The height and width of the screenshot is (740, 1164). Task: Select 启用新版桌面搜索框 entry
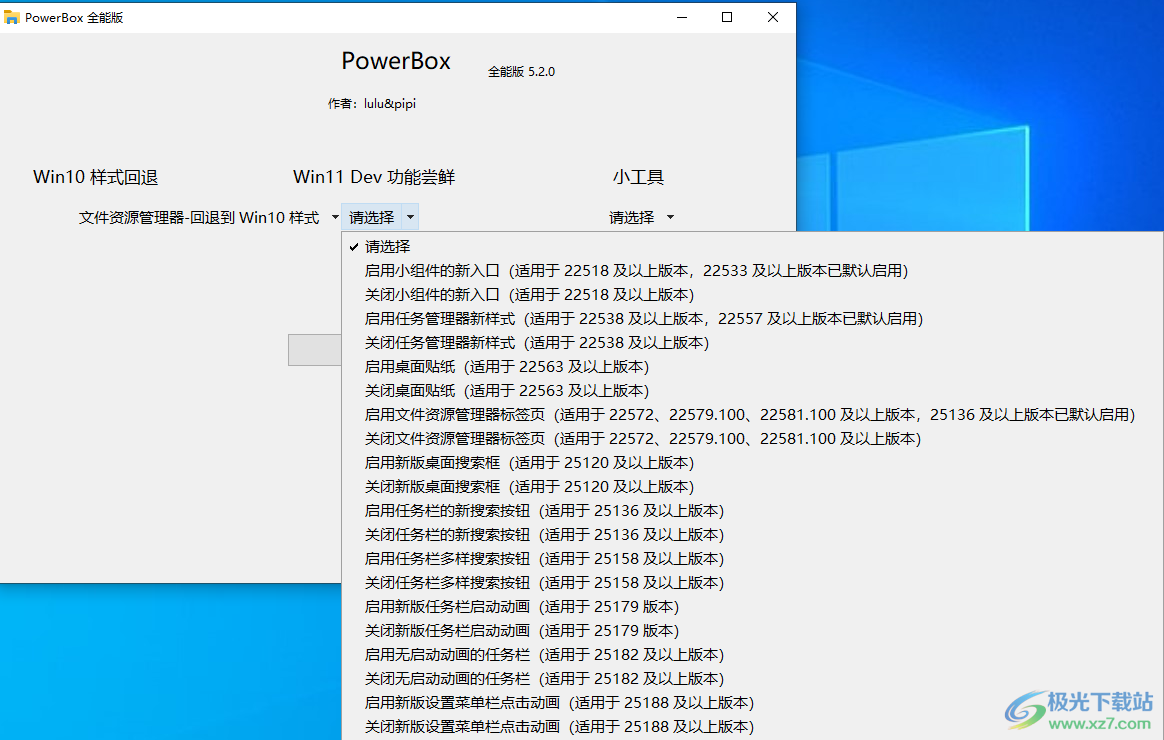(x=753, y=462)
